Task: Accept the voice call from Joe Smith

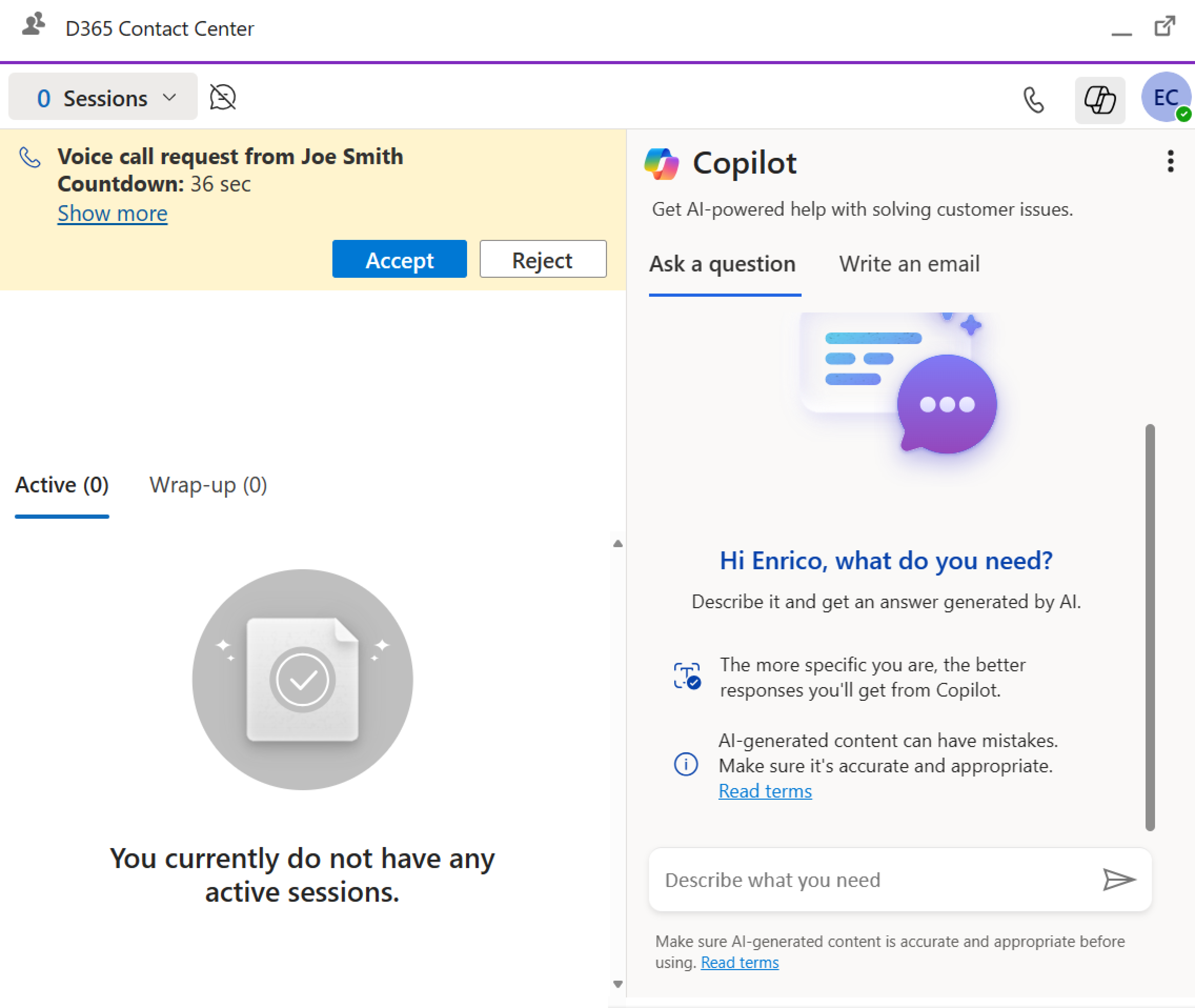Action: [x=399, y=260]
